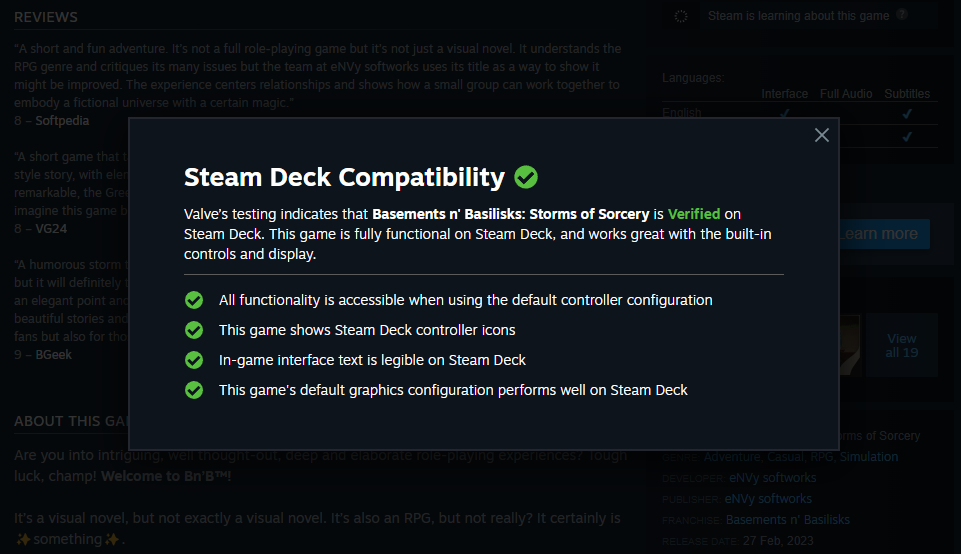
Task: Click the green Verified badge beside the title
Action: pos(526,177)
